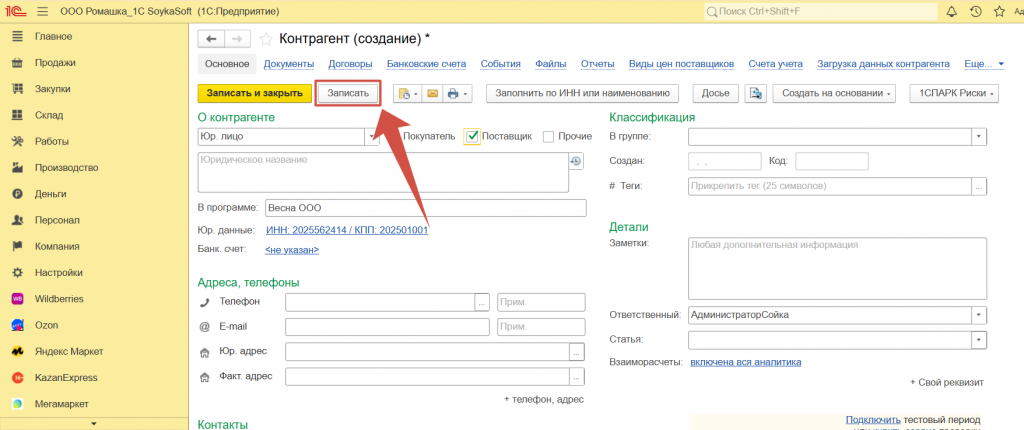Expand the Юр. лицо type dropdown

[372, 136]
